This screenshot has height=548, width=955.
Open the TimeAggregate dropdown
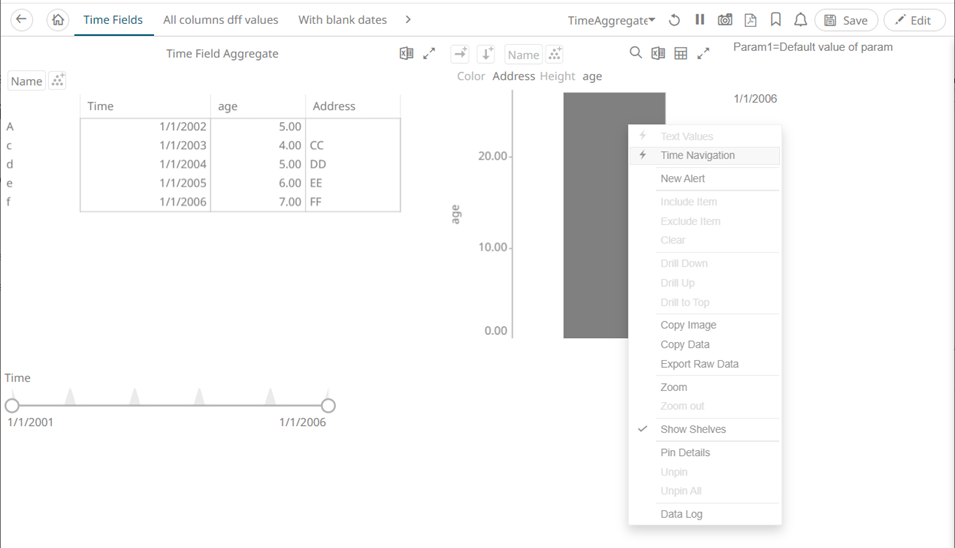pyautogui.click(x=611, y=20)
